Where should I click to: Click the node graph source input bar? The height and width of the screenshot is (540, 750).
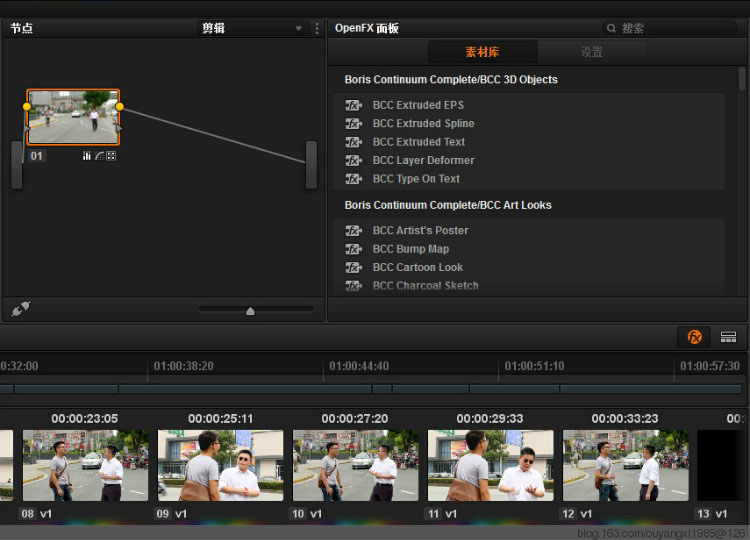pos(17,165)
